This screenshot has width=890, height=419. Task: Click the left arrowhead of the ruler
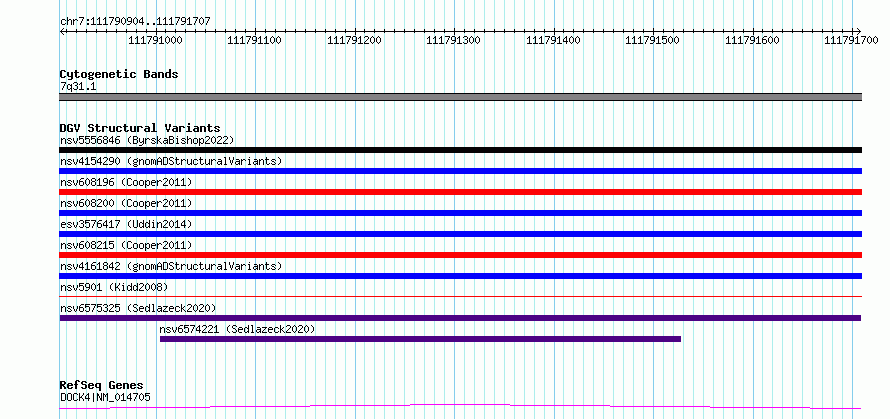pyautogui.click(x=62, y=31)
